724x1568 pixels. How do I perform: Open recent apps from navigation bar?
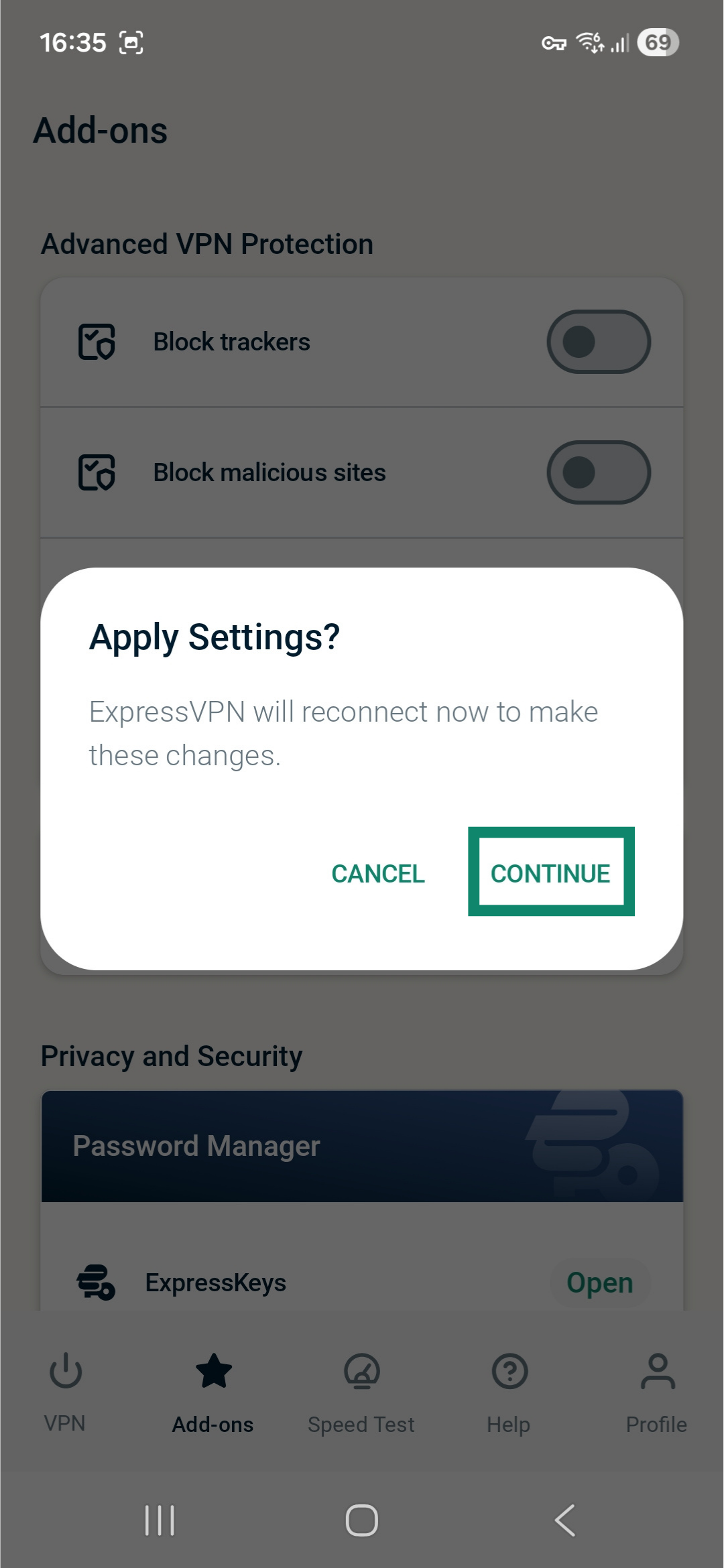[160, 1520]
